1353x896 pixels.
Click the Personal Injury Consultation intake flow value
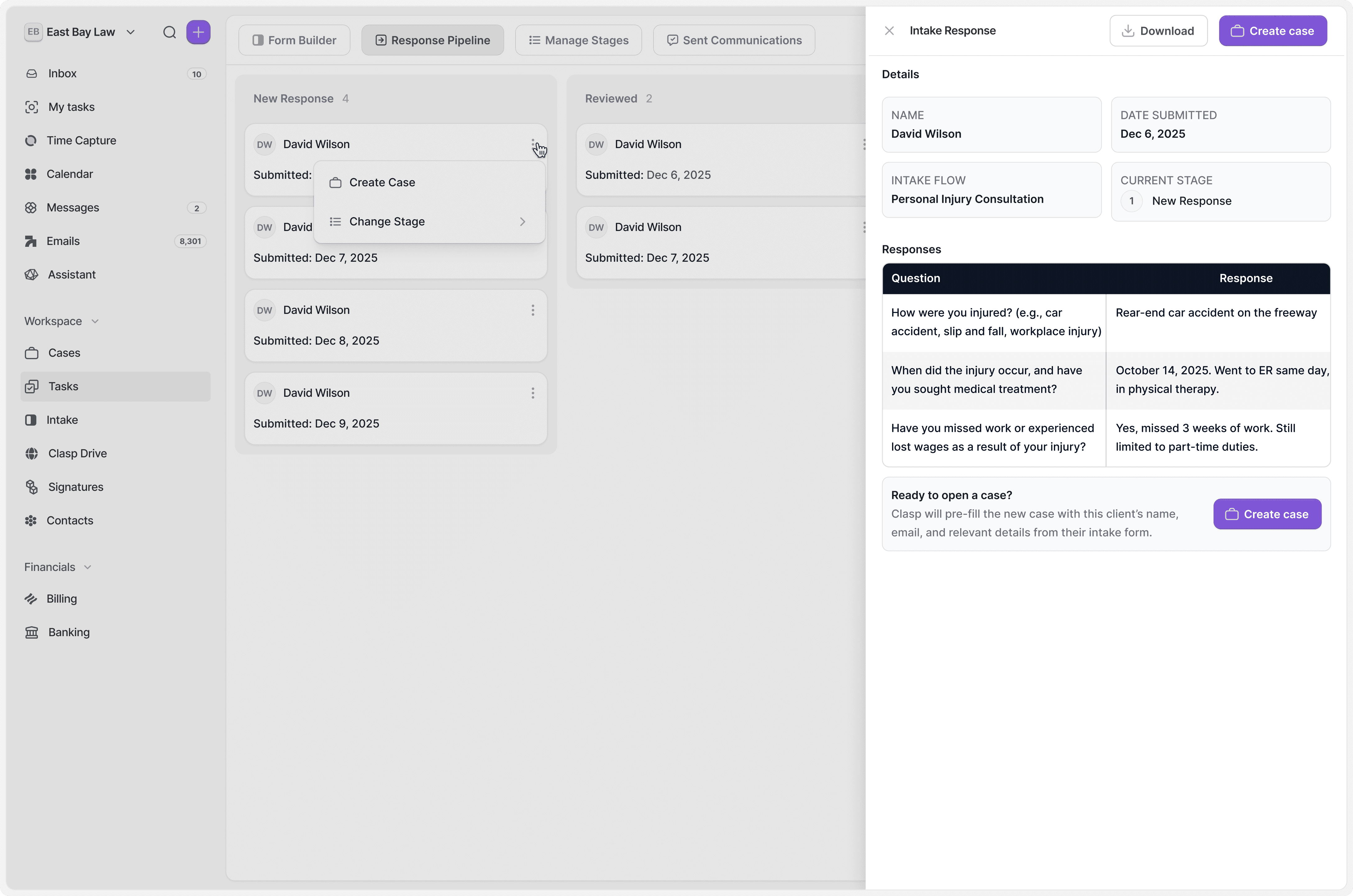click(967, 199)
